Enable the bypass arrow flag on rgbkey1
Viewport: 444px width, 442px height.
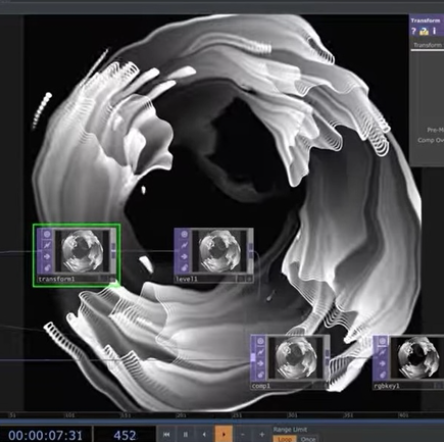pos(383,363)
